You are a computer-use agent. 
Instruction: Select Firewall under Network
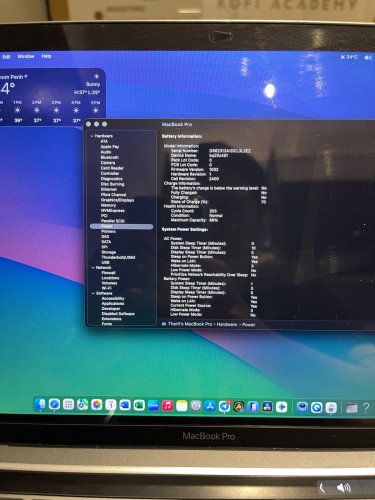coord(108,273)
